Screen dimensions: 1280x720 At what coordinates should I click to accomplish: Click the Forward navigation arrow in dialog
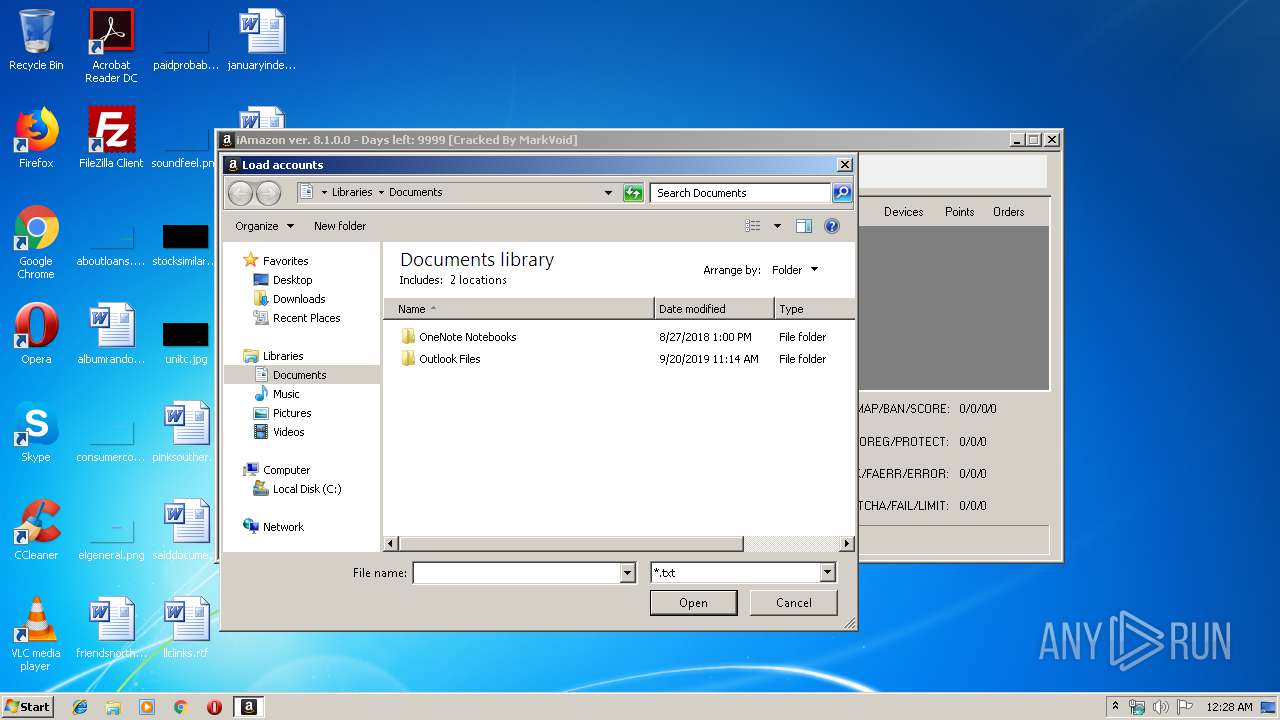pos(268,193)
